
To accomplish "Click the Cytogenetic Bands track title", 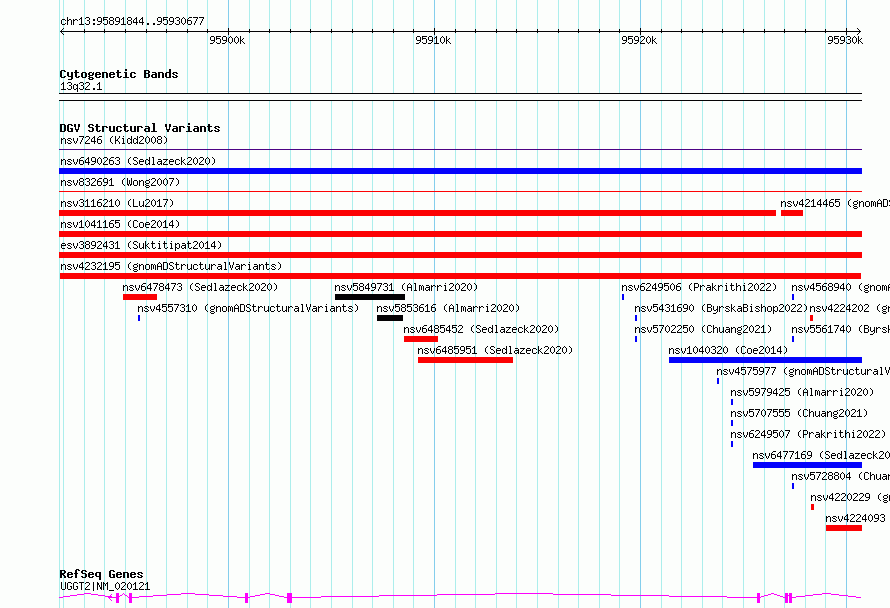I will (119, 74).
